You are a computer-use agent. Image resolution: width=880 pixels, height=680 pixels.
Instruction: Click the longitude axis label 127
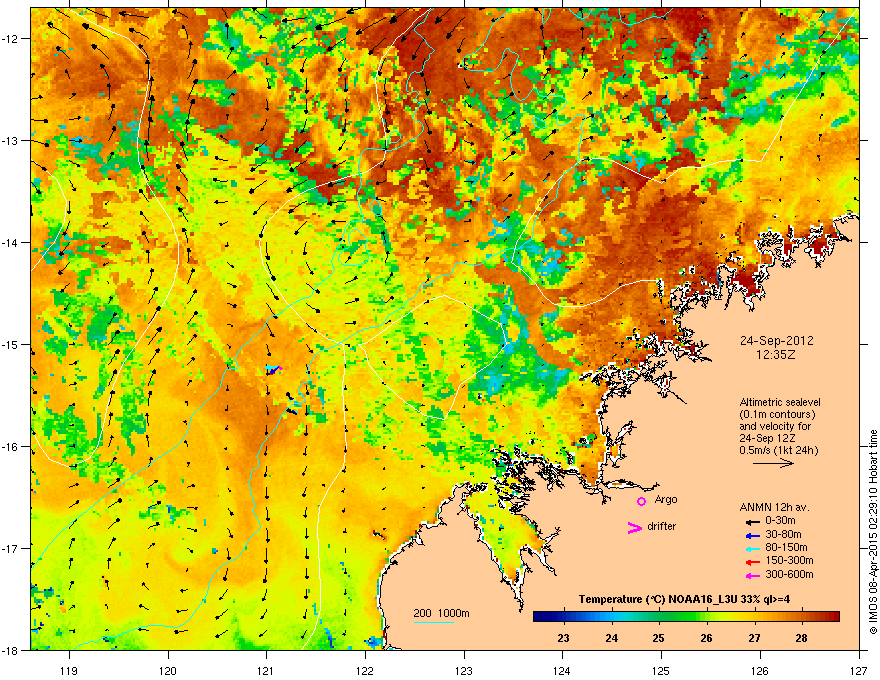[x=859, y=670]
